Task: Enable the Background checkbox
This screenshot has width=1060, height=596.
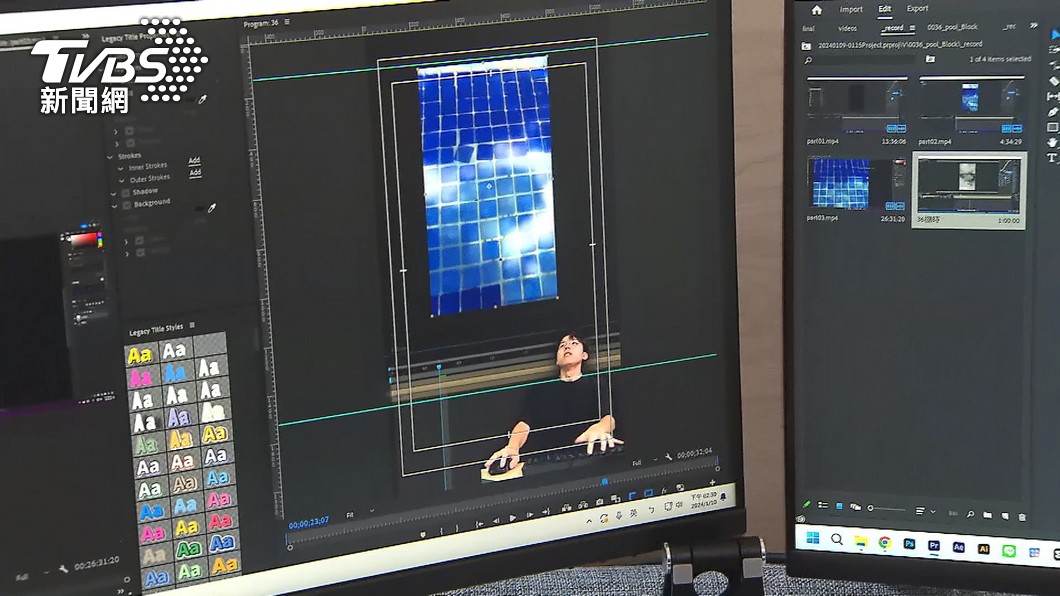Action: (126, 205)
